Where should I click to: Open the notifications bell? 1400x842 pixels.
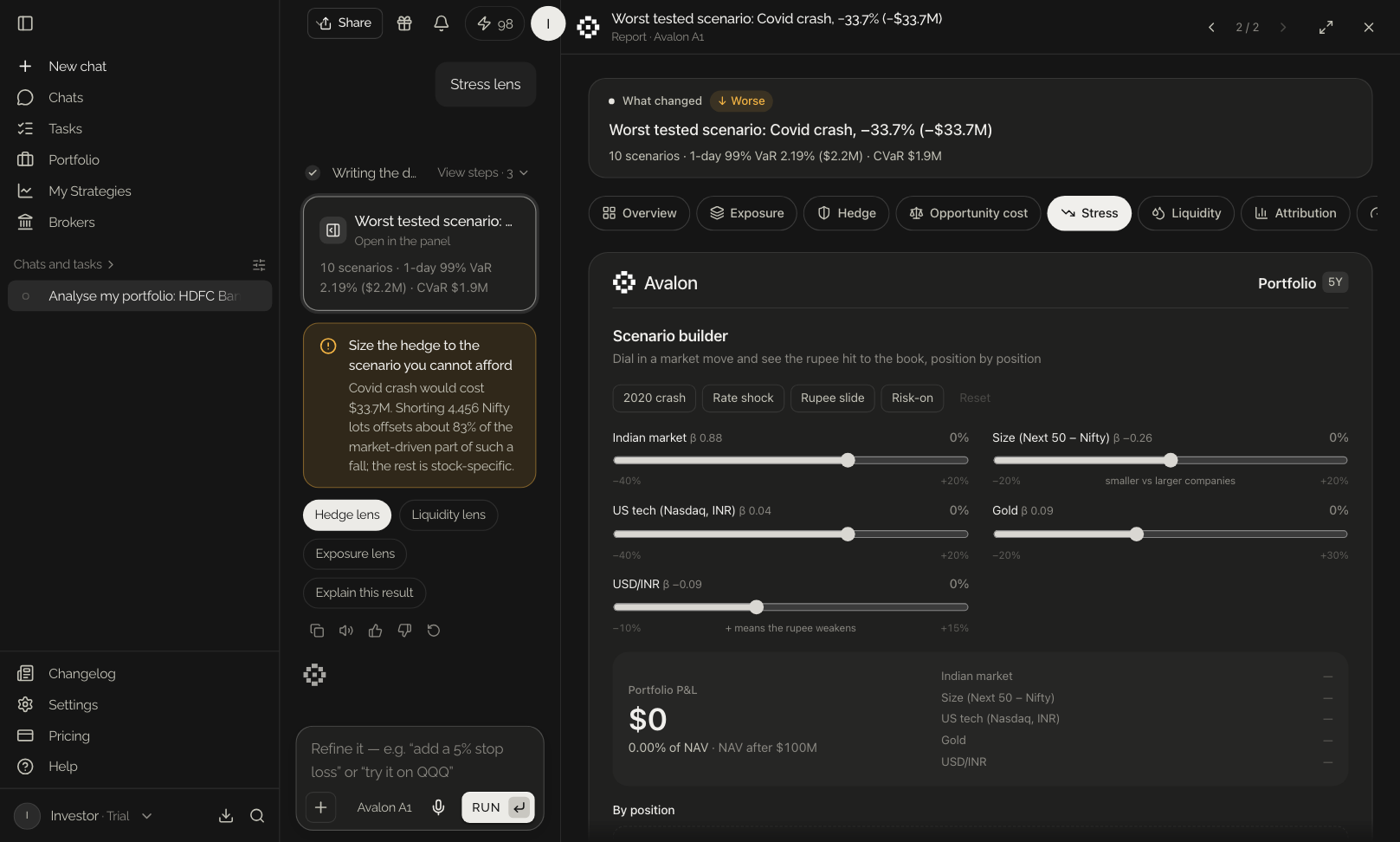[441, 23]
